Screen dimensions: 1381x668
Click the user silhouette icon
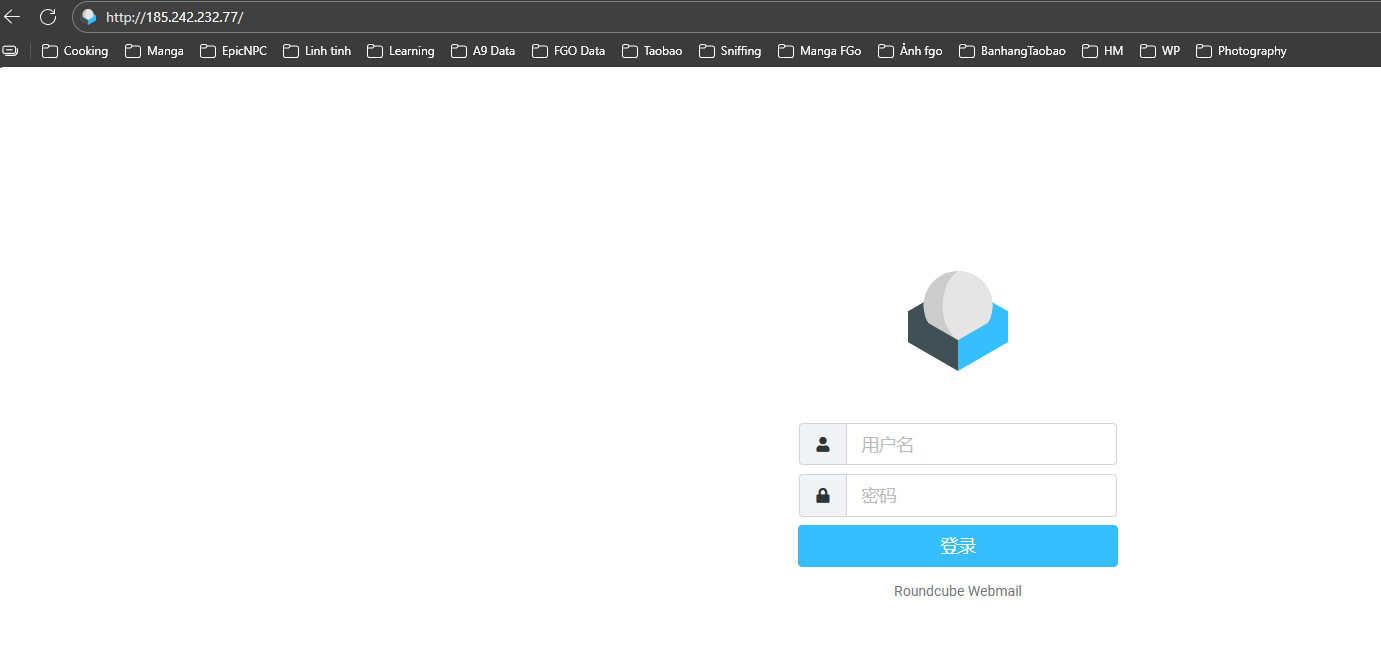tap(823, 445)
